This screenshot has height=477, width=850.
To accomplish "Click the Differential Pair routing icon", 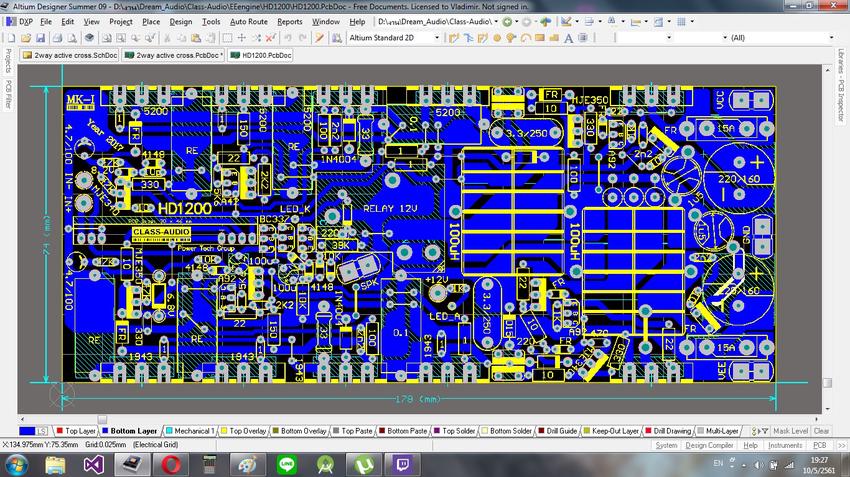I will tap(468, 38).
